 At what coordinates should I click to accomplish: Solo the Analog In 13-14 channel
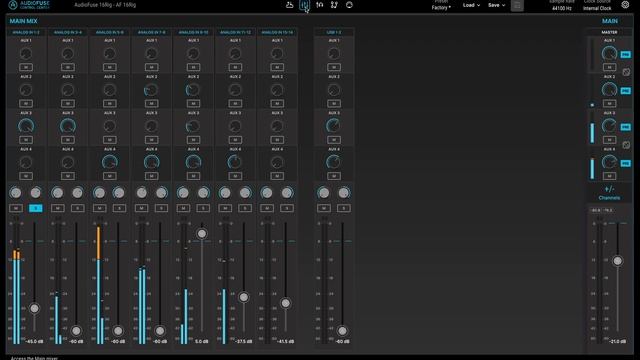pos(287,208)
